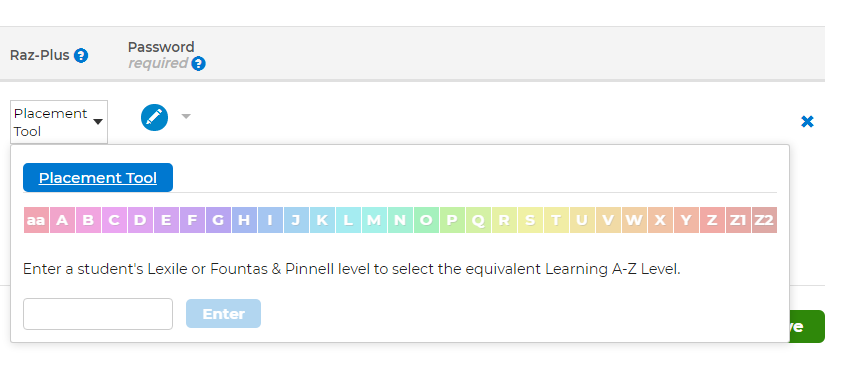
Task: Select level Z1 swatch
Action: pyautogui.click(x=738, y=220)
